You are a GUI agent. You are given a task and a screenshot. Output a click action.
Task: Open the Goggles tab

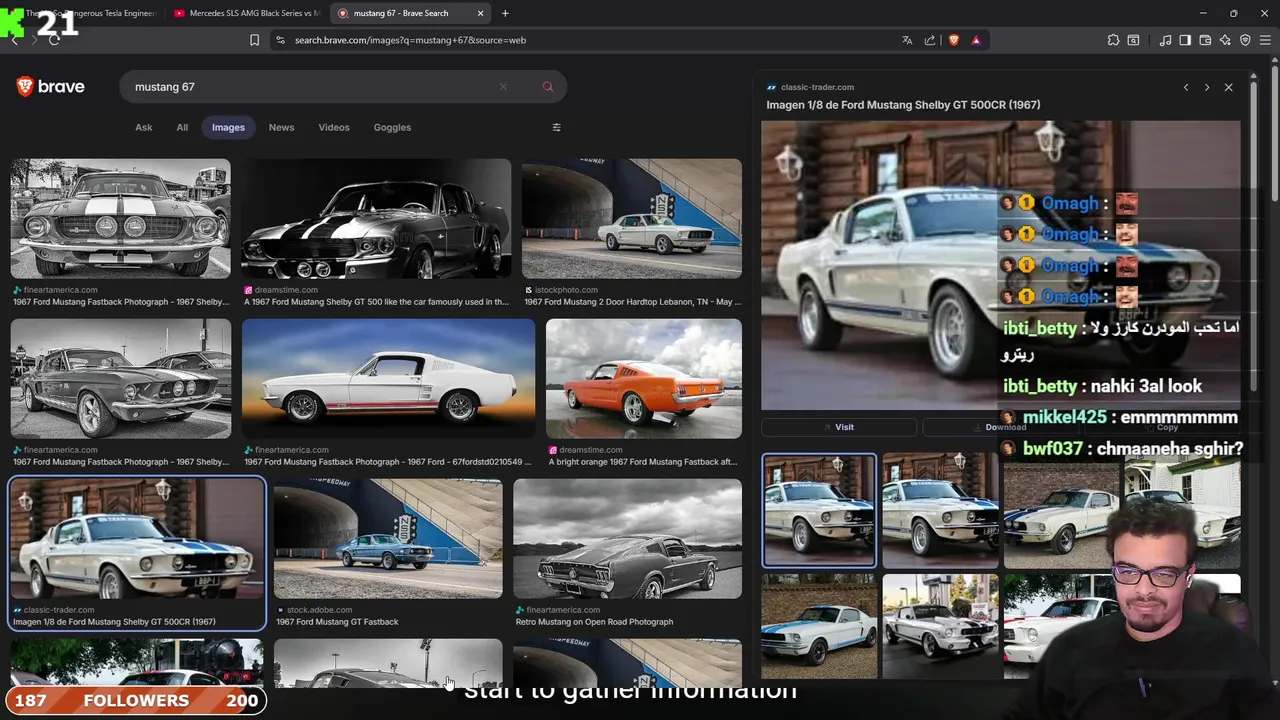[392, 127]
